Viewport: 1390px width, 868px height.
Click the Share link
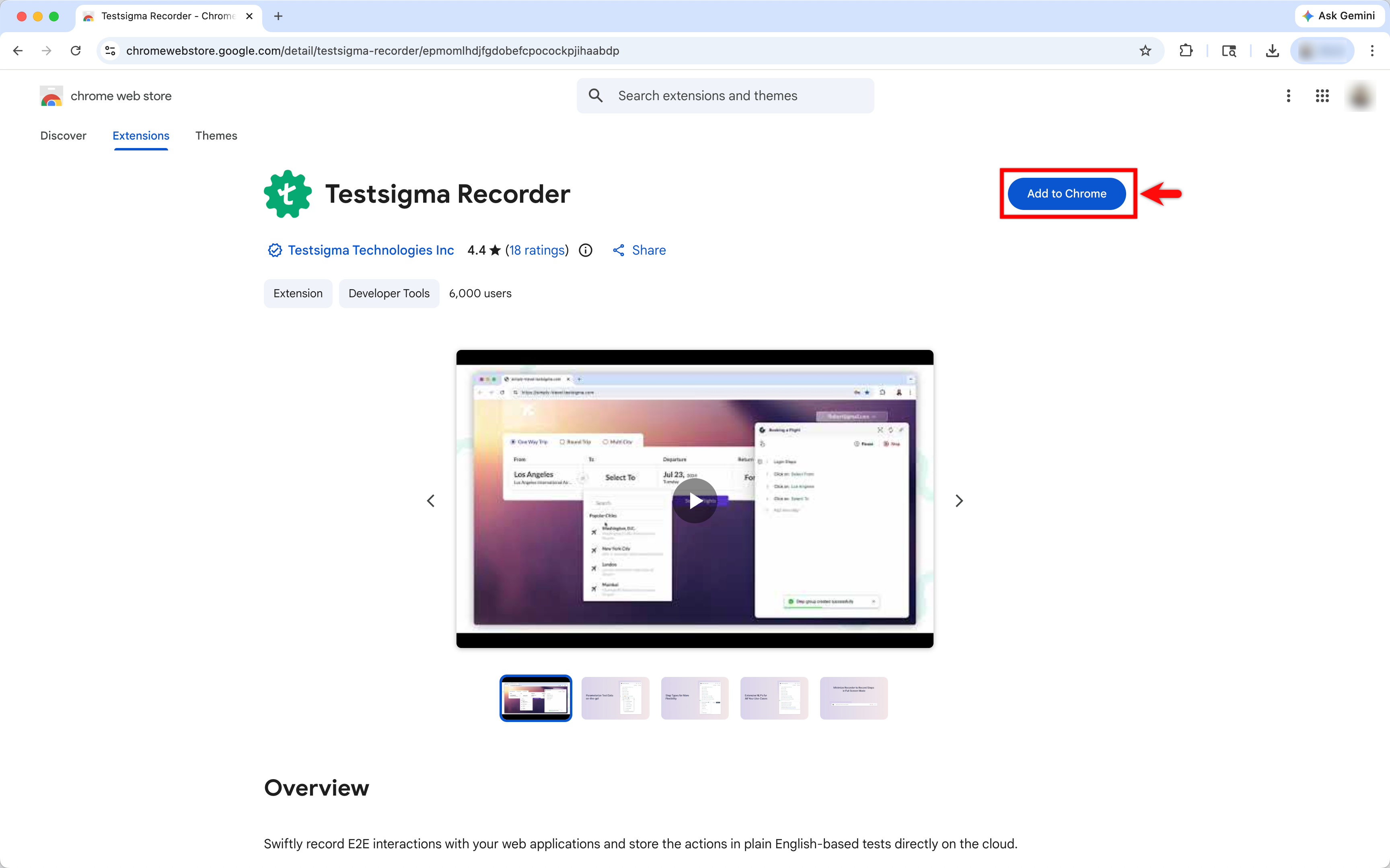639,250
